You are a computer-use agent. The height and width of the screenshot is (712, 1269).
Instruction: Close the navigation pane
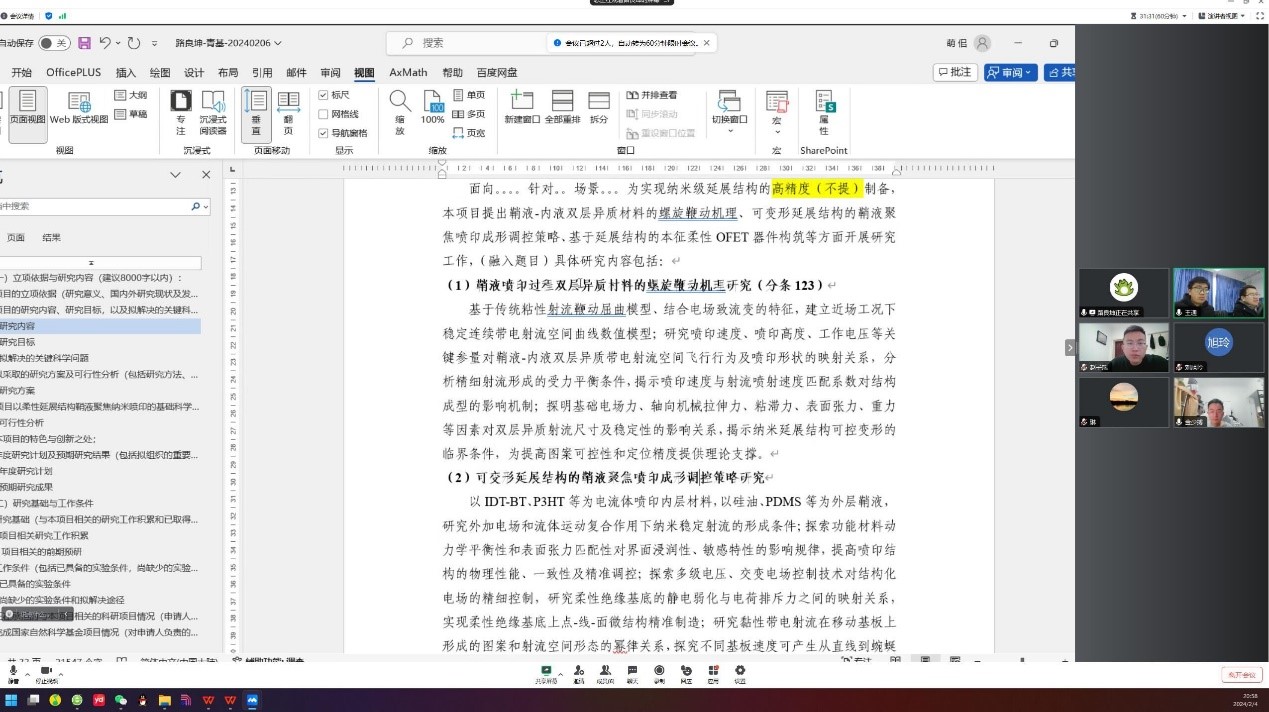[206, 174]
